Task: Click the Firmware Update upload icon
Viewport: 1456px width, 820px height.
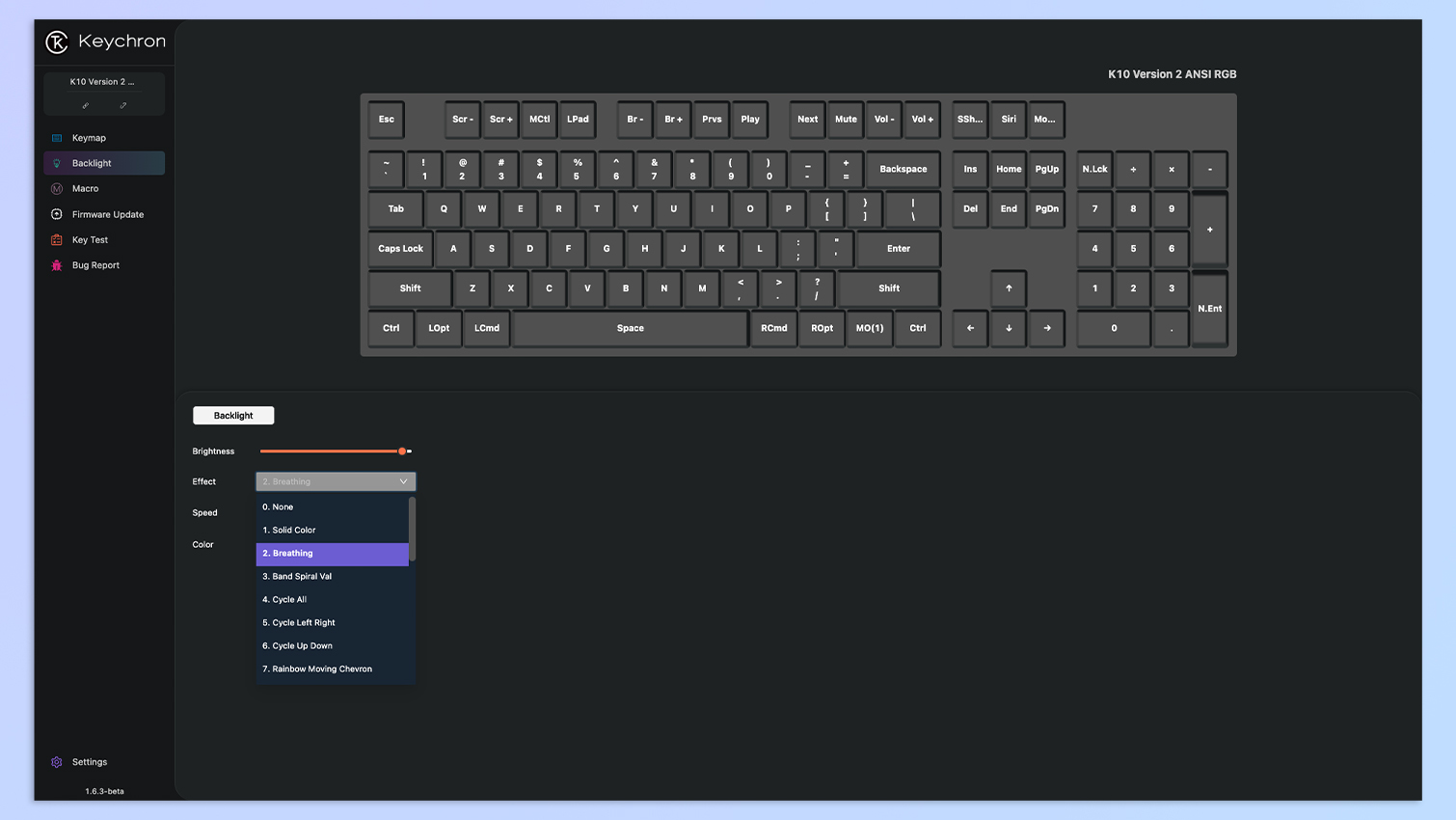Action: (x=57, y=214)
